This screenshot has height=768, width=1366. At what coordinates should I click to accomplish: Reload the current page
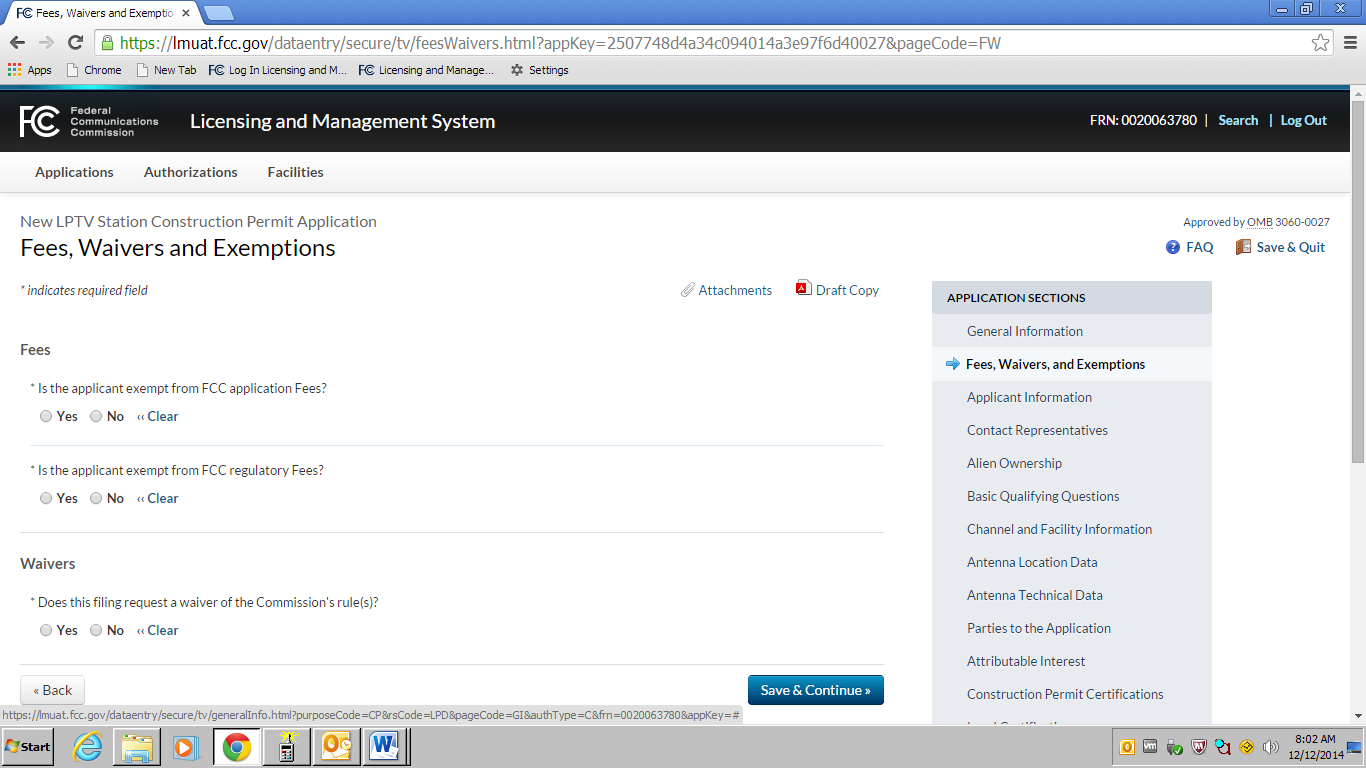(x=75, y=43)
